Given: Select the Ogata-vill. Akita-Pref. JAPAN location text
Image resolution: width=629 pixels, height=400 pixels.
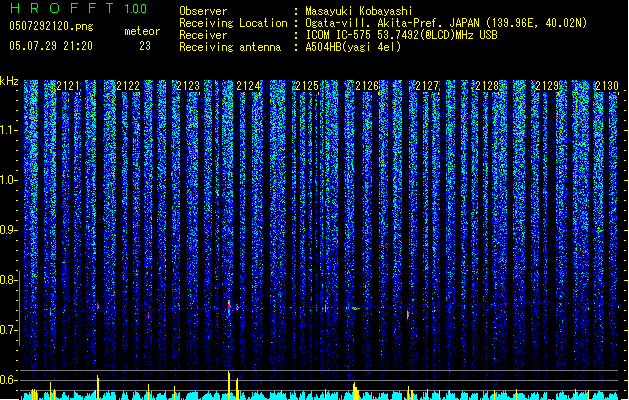Looking at the screenshot, I should point(446,23).
